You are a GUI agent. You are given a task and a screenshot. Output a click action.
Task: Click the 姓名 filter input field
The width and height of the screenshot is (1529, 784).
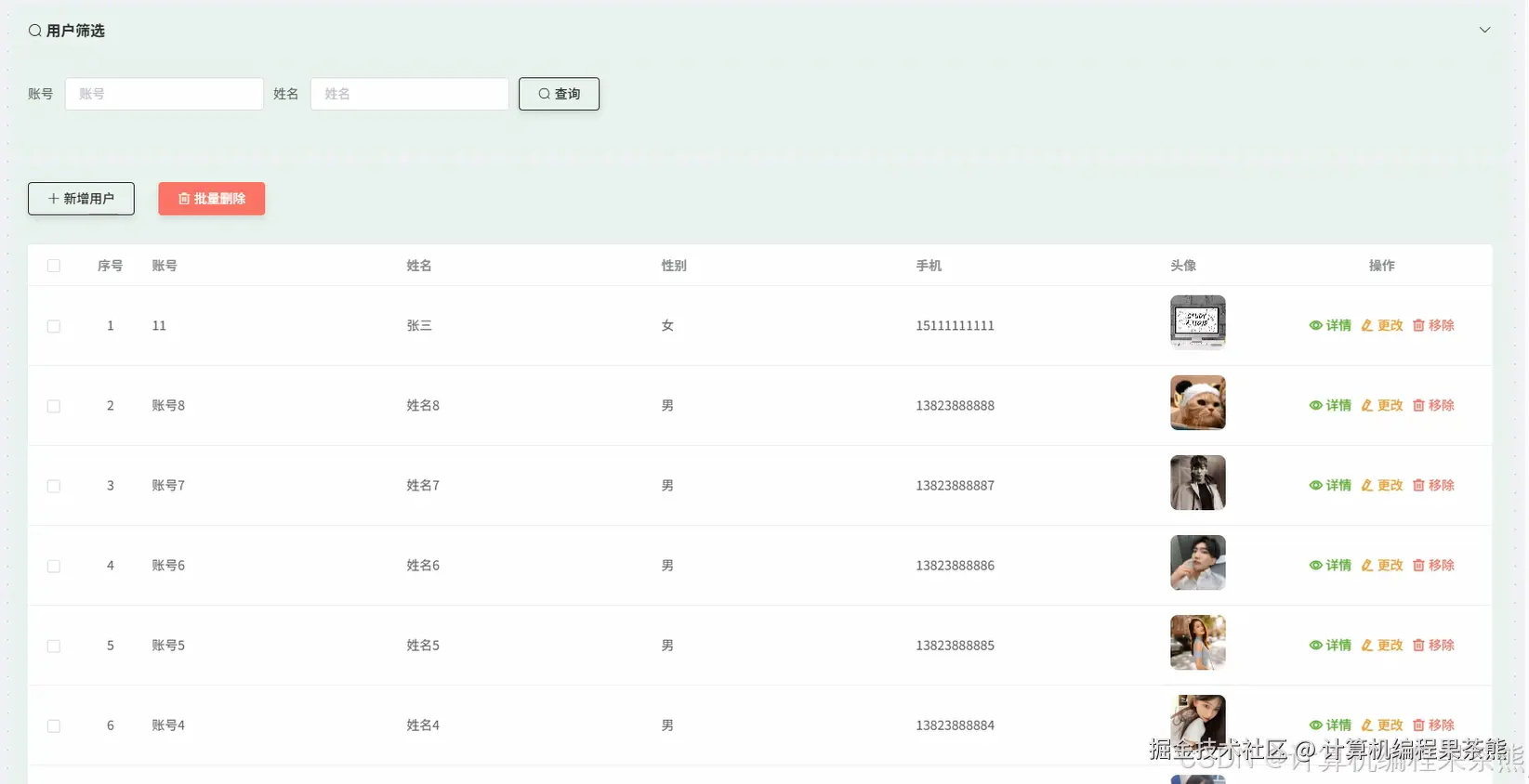click(x=409, y=94)
